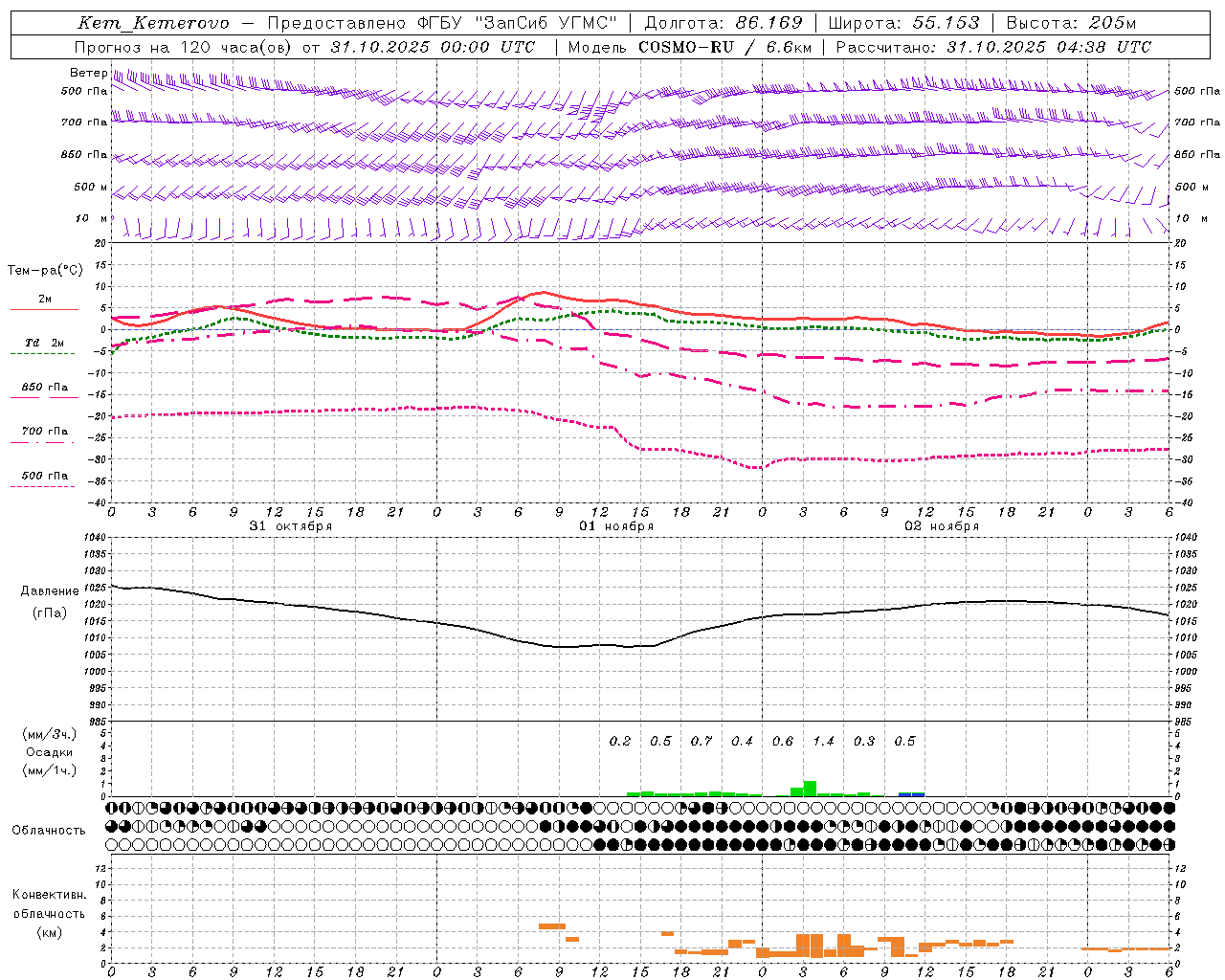Click the Тем-ра(°C) temperature panel title
Image resolution: width=1225 pixels, height=980 pixels.
click(45, 270)
